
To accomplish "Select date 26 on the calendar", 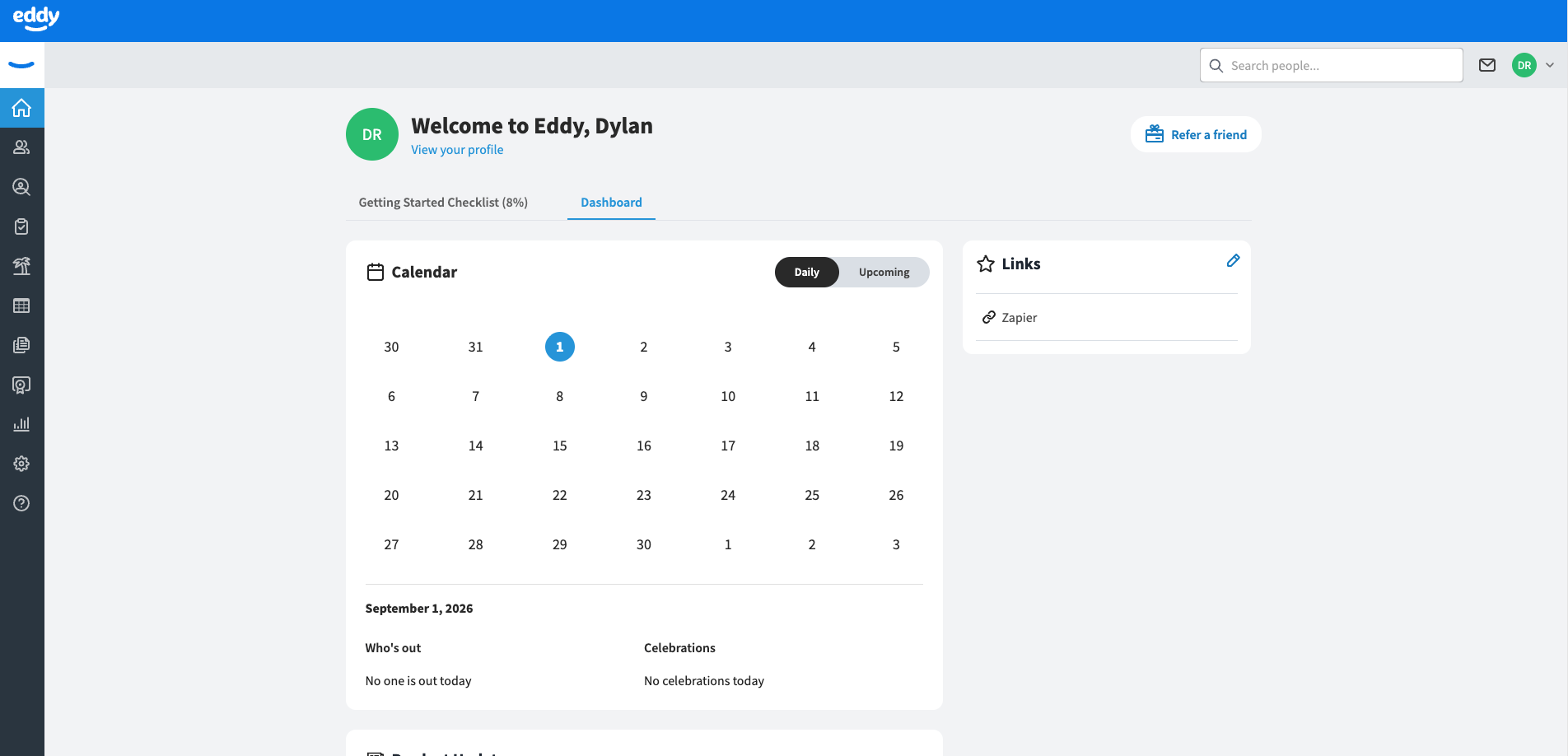I will [896, 495].
